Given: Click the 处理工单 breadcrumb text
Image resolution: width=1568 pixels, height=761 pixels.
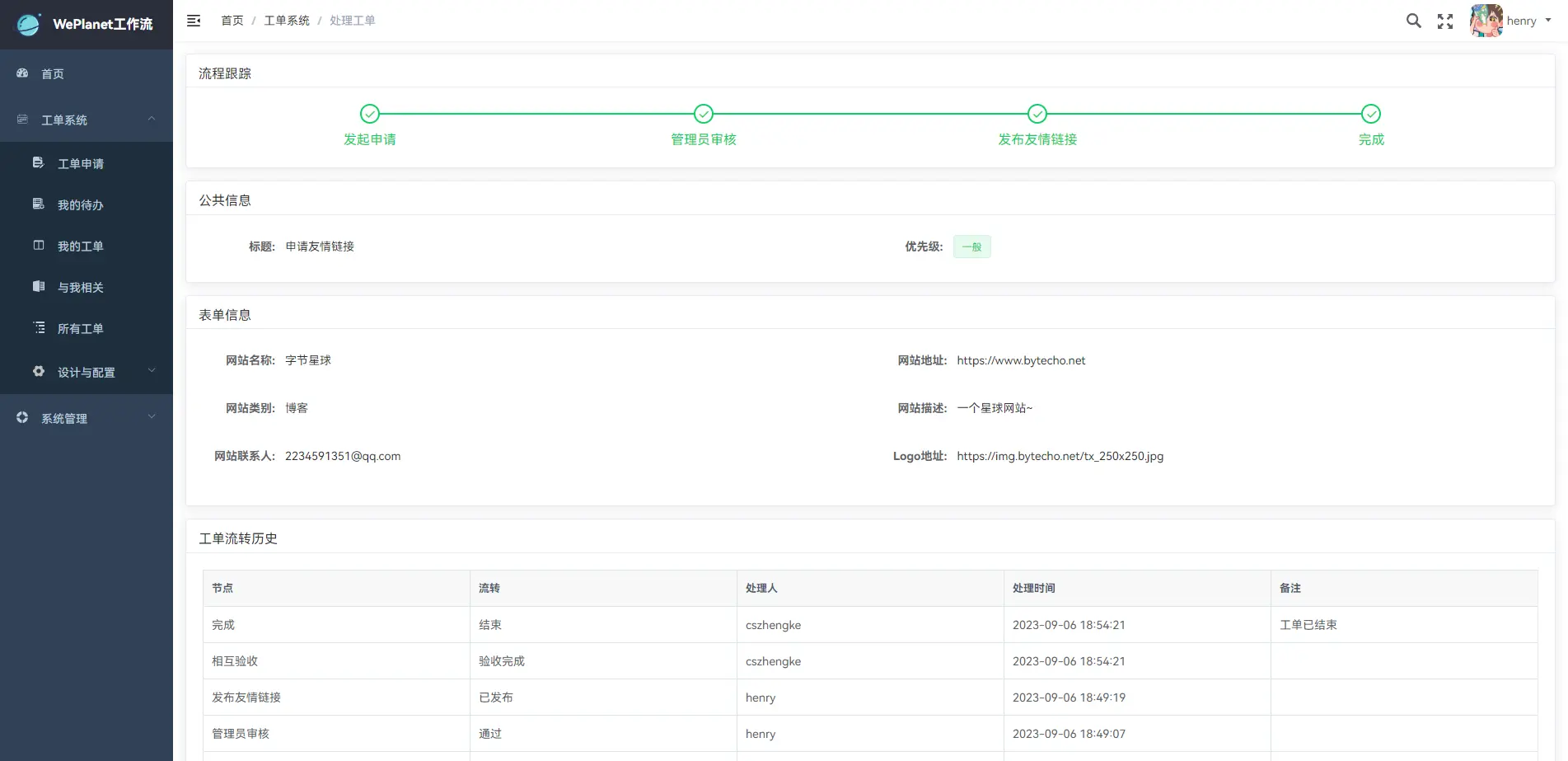Looking at the screenshot, I should click(353, 21).
